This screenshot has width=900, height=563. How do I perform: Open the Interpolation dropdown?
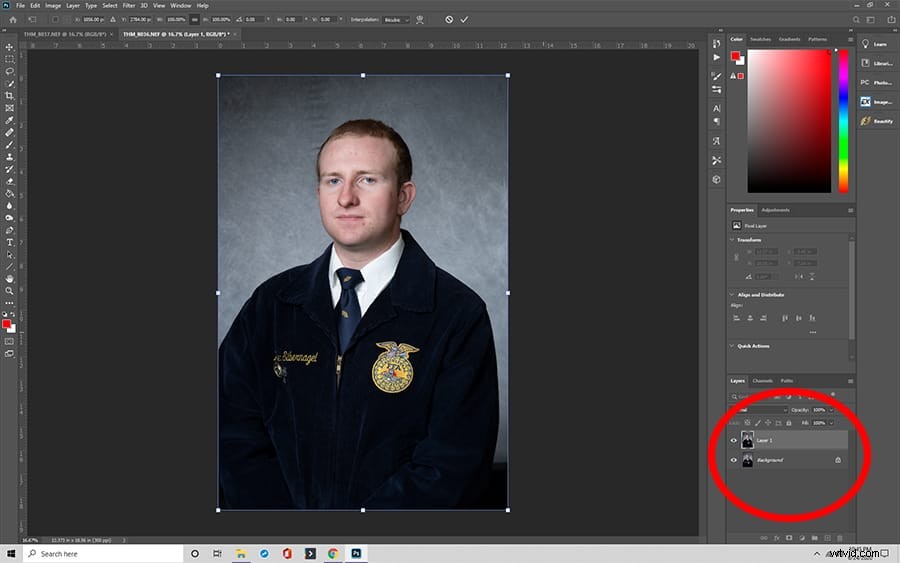(x=397, y=20)
